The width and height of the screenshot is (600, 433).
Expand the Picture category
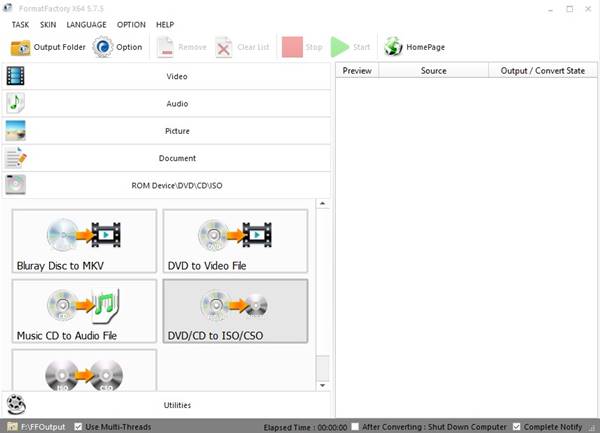pos(166,131)
